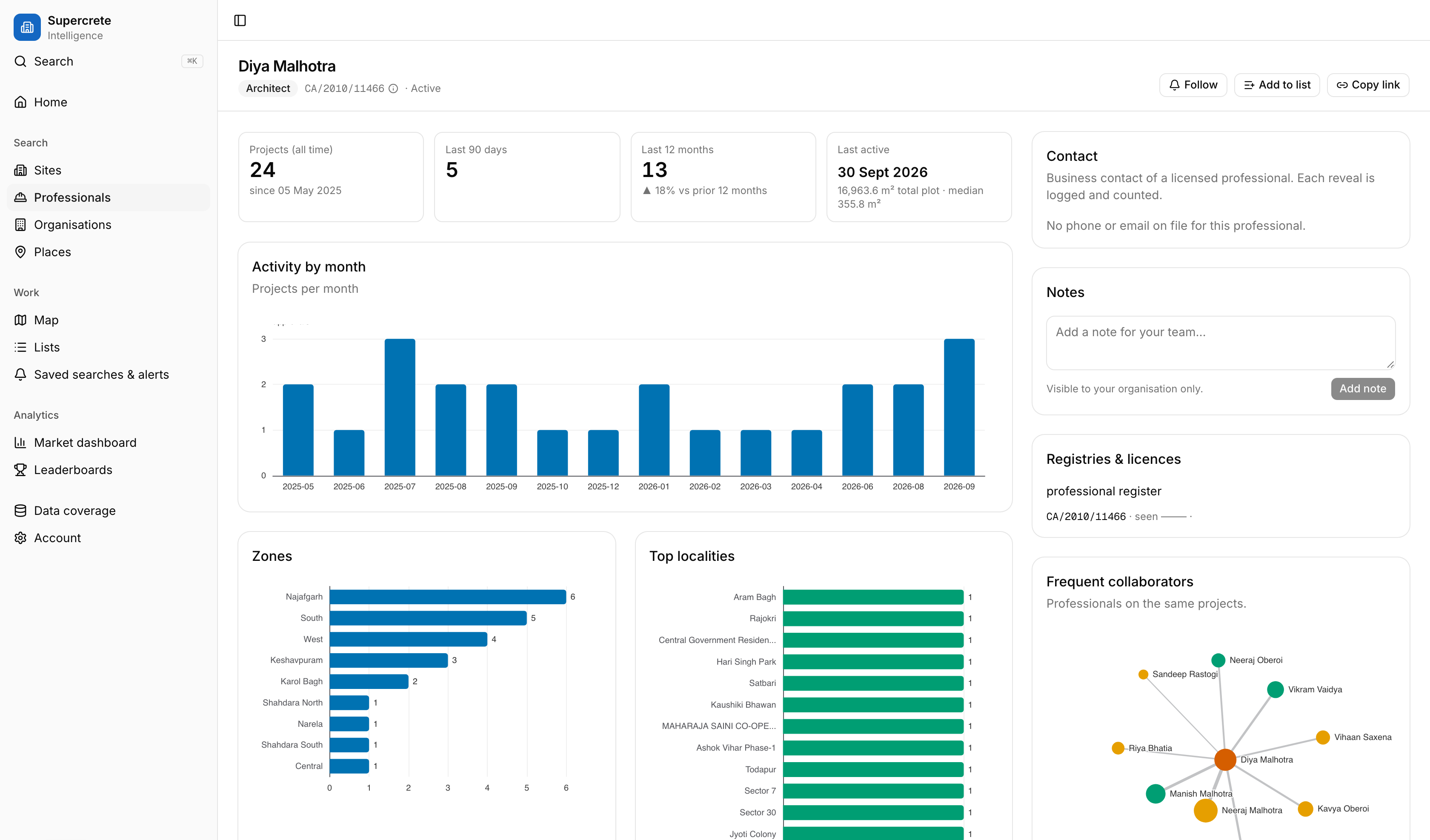The height and width of the screenshot is (840, 1430).
Task: Click the Sandeep Rastogi collaborator node
Action: 1144,674
